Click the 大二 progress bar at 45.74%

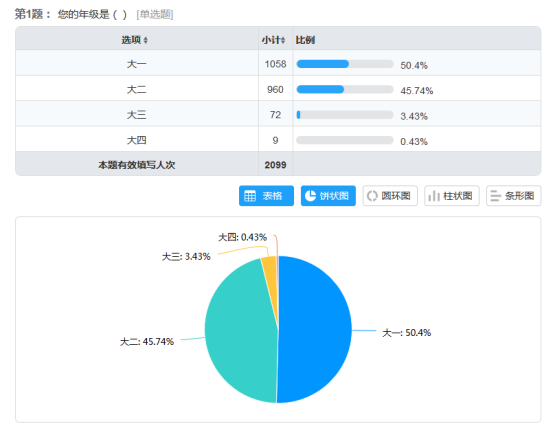pos(345,89)
